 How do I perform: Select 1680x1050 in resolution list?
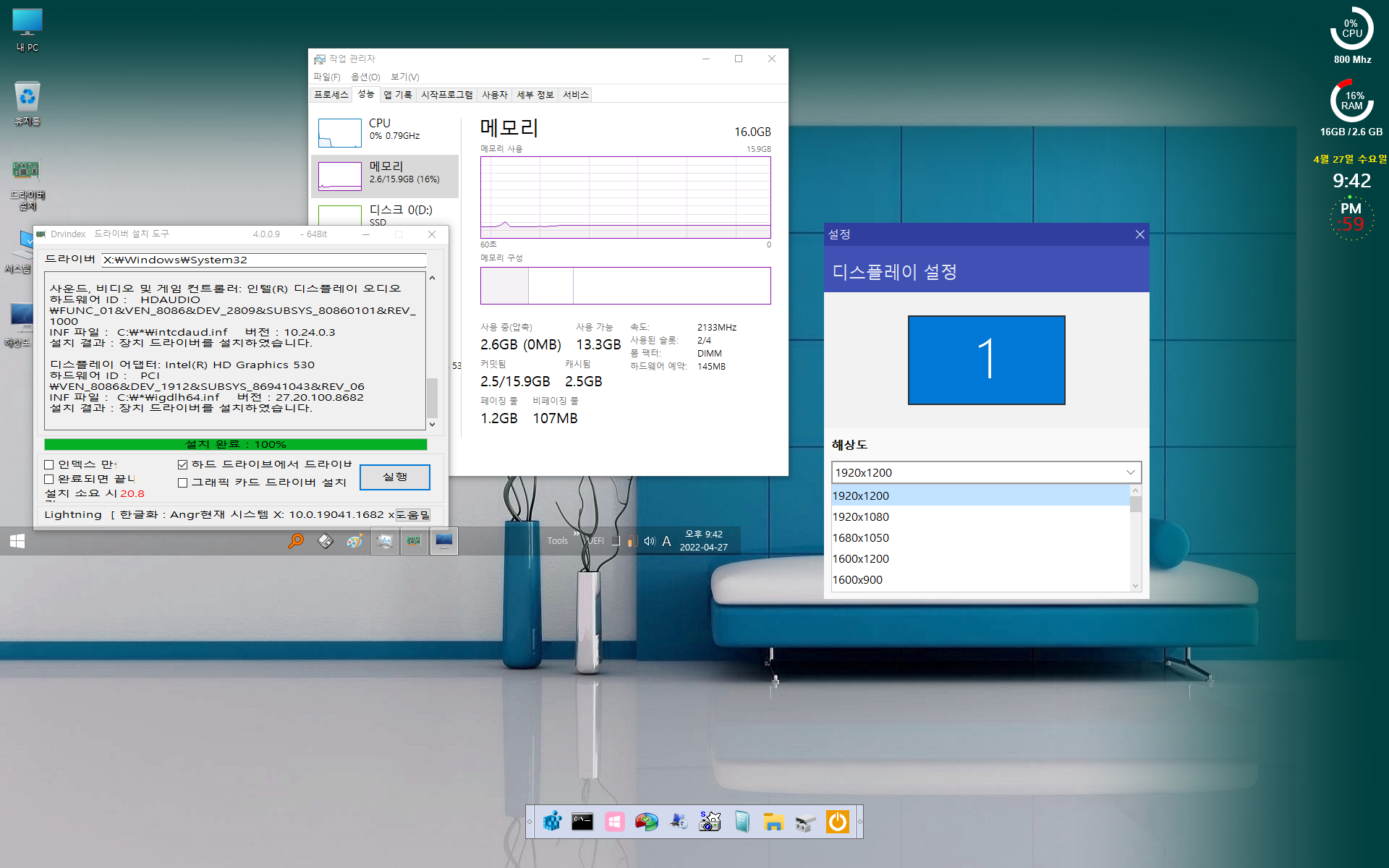click(980, 537)
